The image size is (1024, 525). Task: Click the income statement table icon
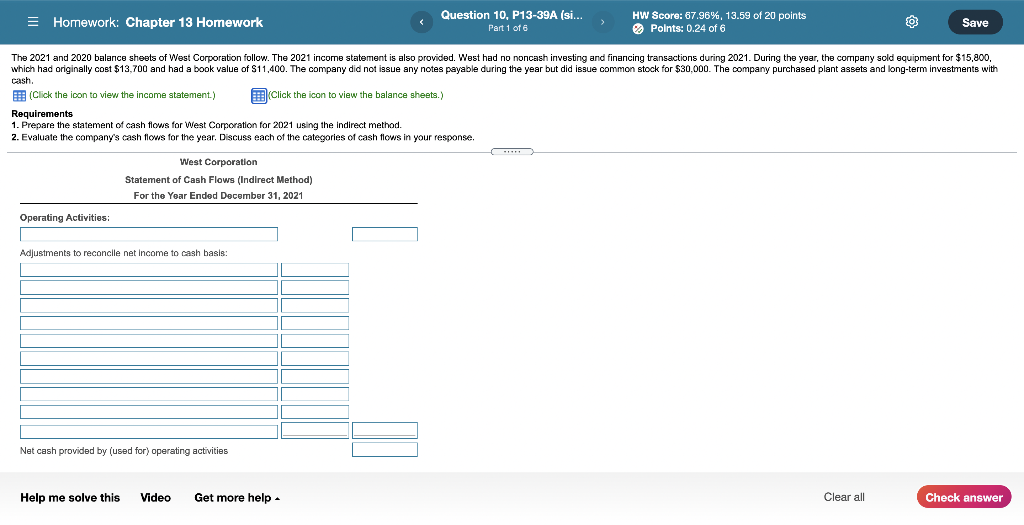coord(19,95)
